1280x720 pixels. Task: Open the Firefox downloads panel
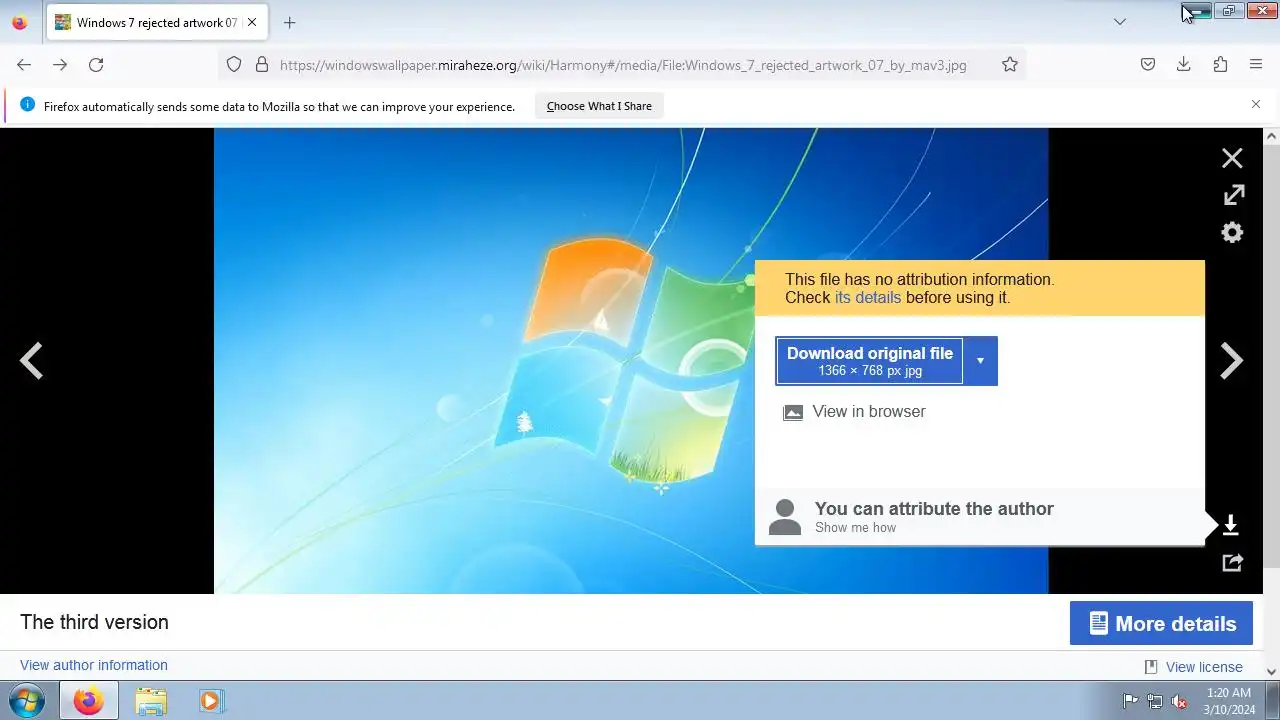pos(1184,65)
